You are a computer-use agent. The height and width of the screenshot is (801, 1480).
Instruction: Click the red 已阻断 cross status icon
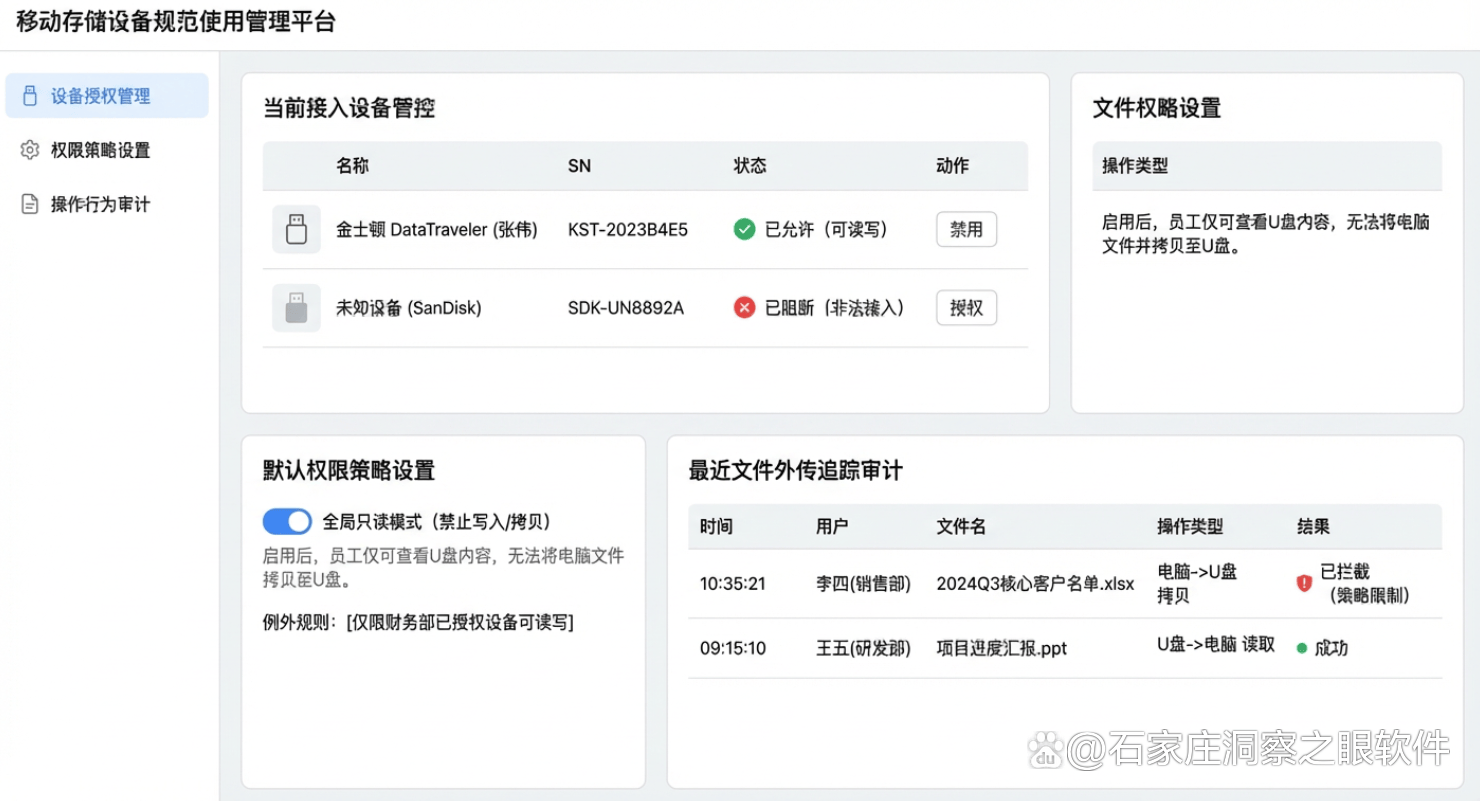[744, 308]
